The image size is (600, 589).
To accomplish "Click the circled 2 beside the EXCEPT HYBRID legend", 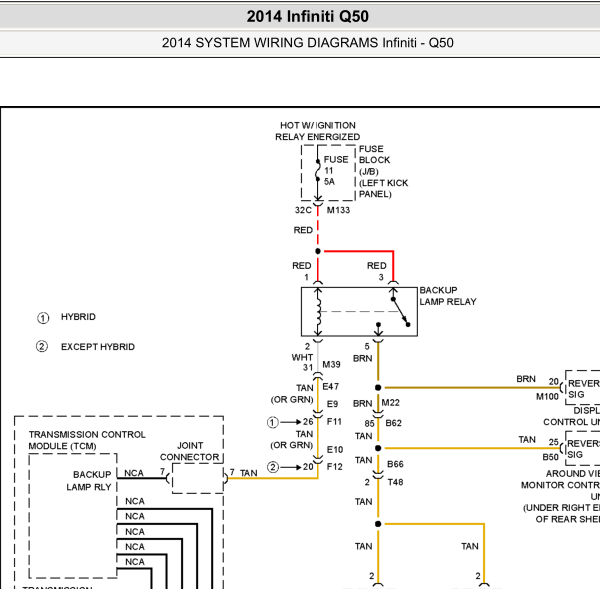I will [42, 347].
